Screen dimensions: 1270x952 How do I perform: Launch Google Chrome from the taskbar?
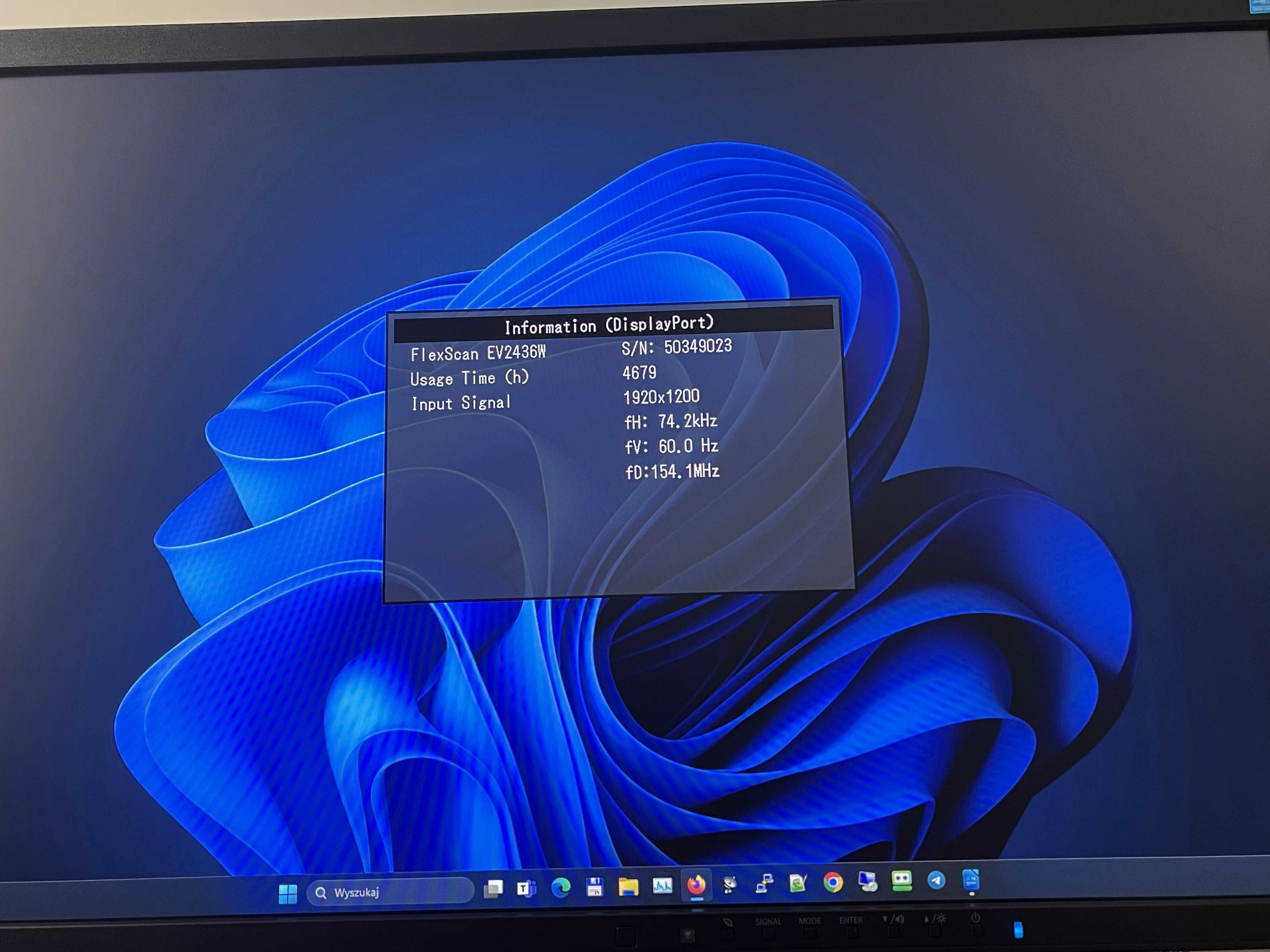[x=832, y=882]
